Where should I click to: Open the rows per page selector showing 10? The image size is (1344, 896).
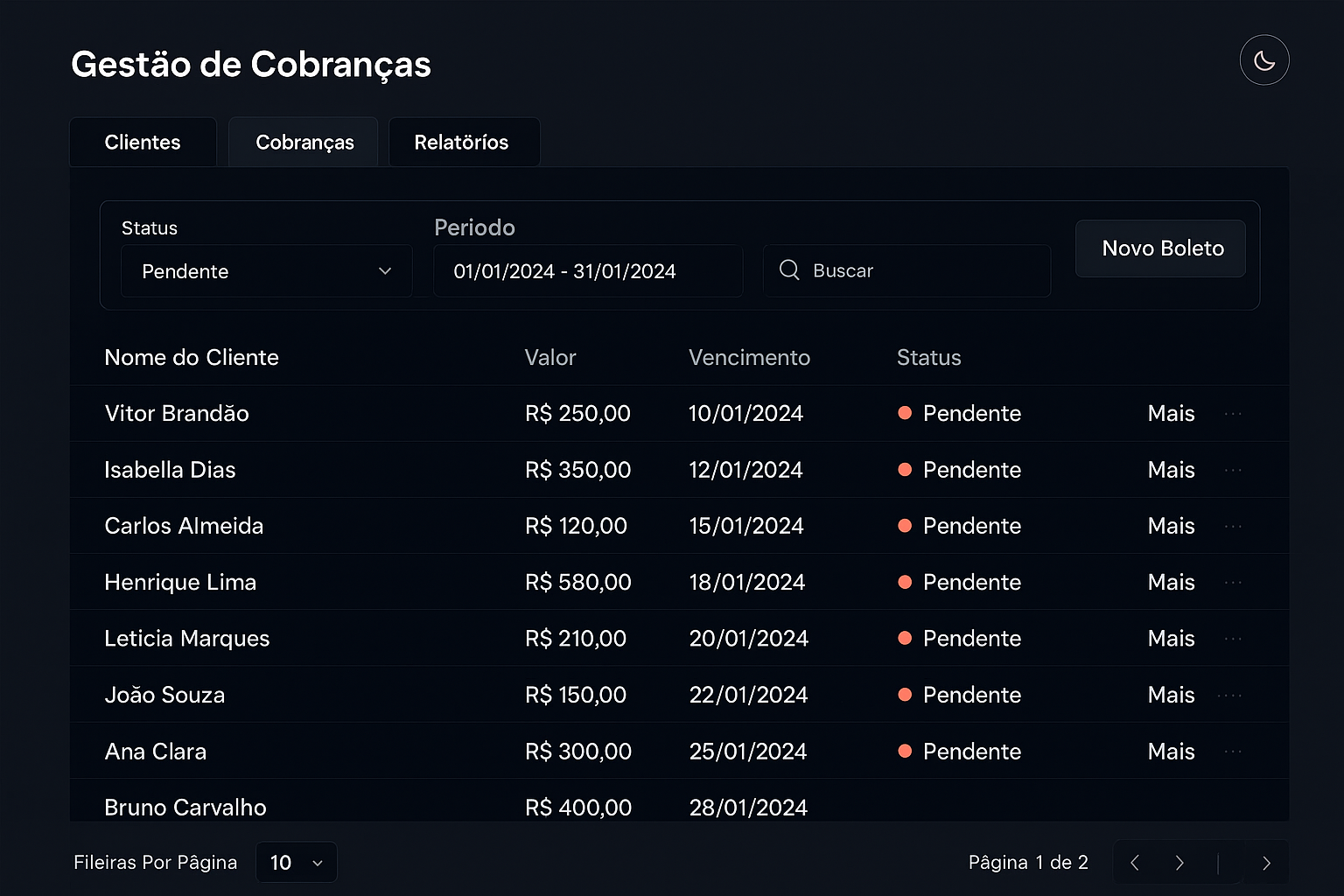click(x=296, y=862)
